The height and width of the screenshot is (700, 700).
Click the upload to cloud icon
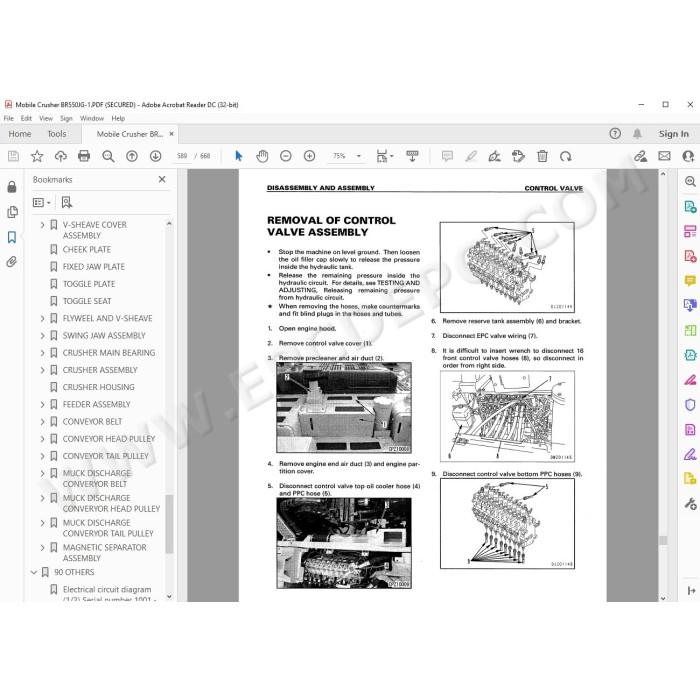click(61, 156)
